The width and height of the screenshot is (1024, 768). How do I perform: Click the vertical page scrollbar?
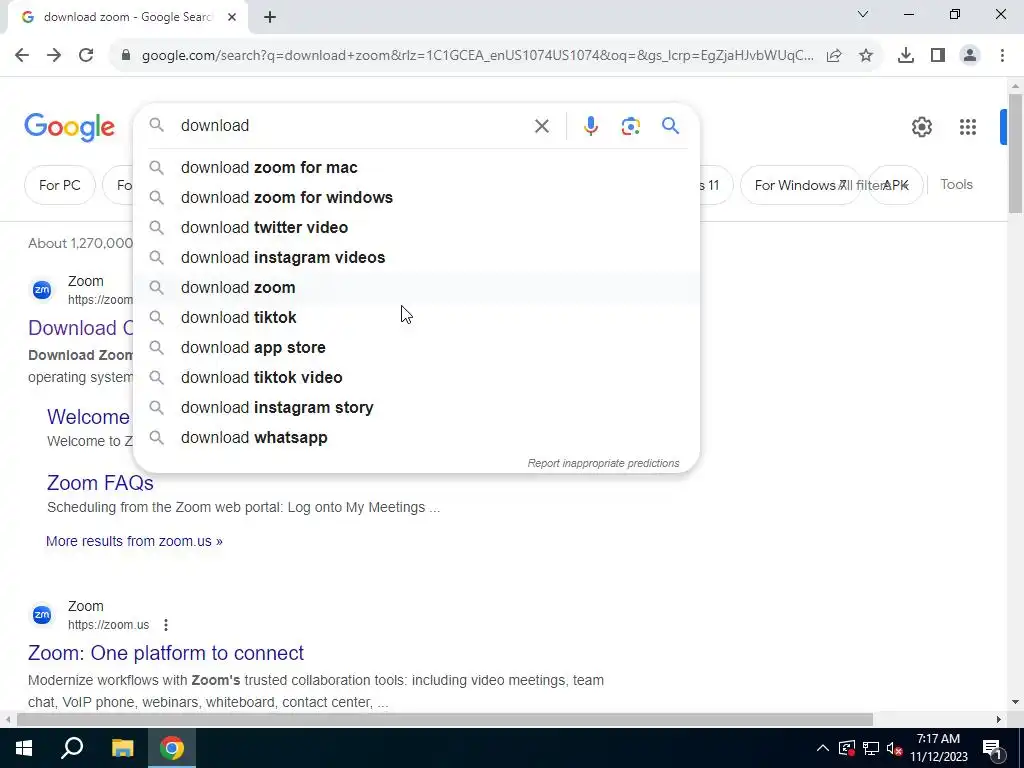tap(1015, 153)
